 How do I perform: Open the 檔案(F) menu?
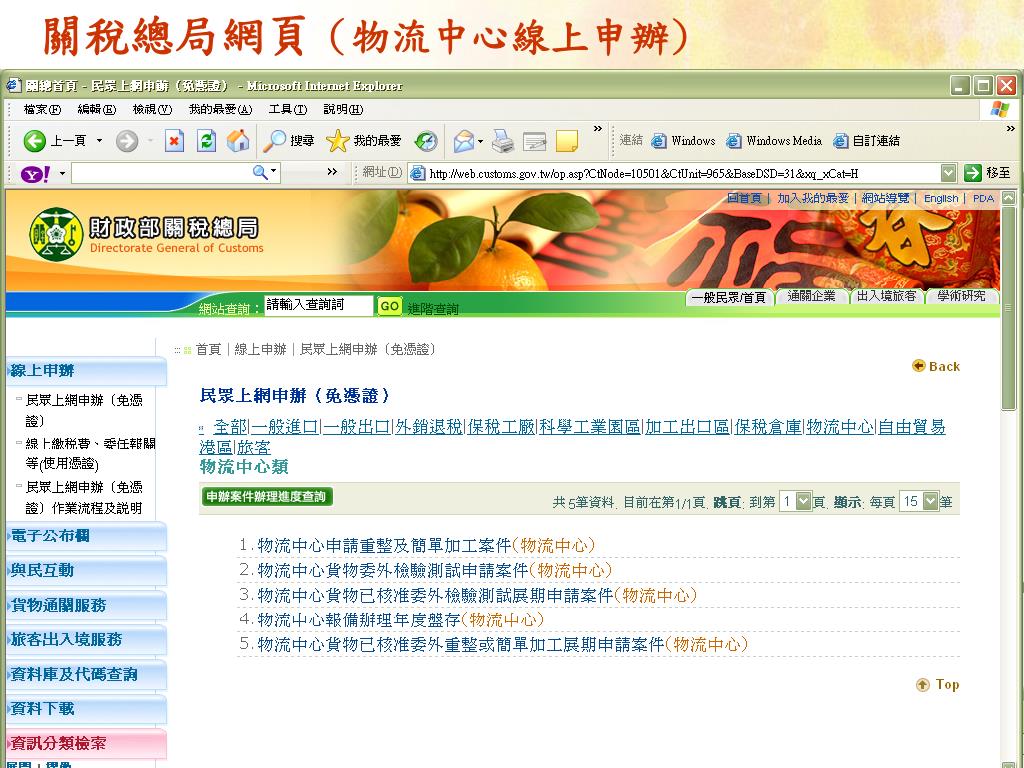point(42,109)
